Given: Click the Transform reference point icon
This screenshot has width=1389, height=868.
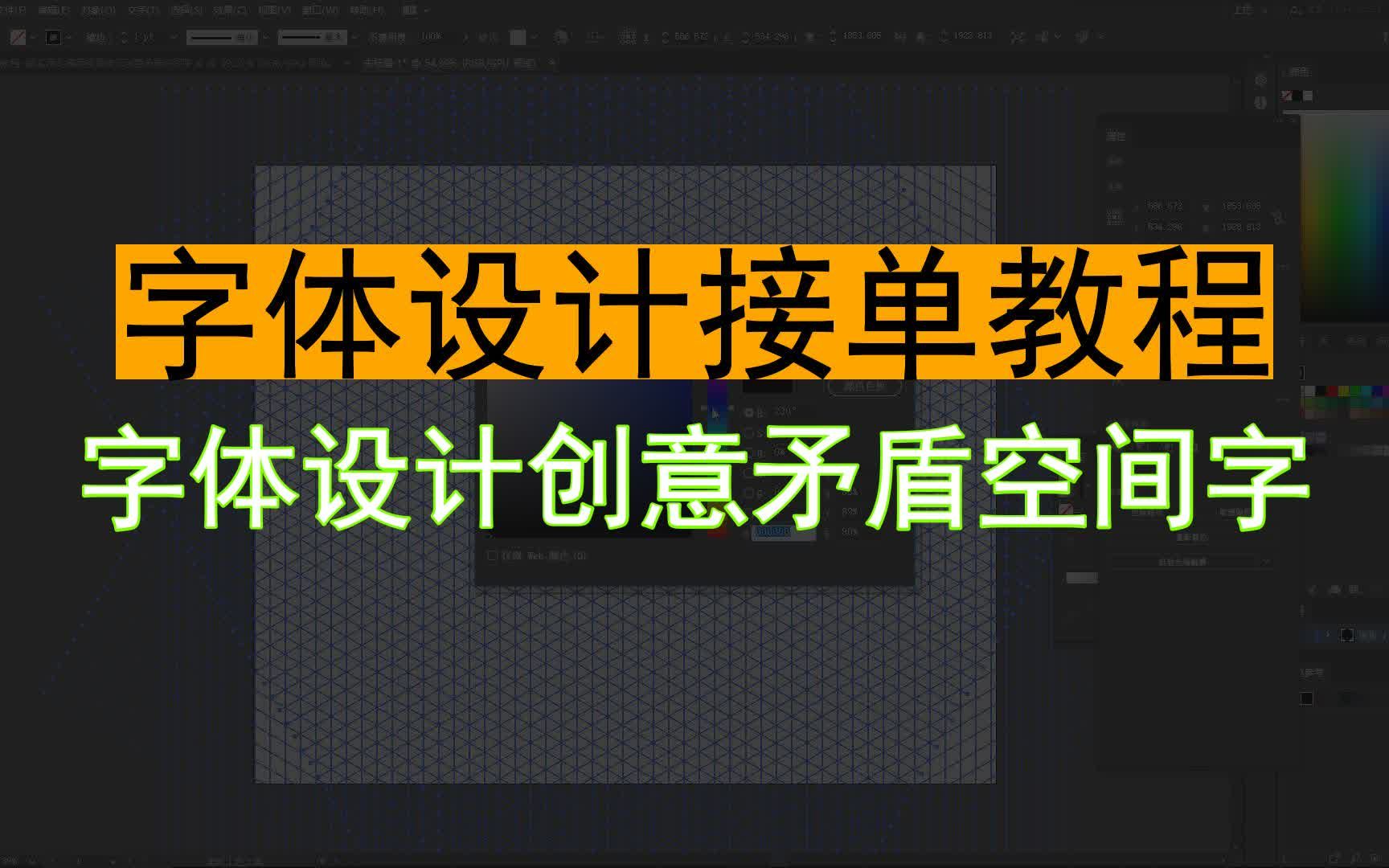Looking at the screenshot, I should (628, 37).
